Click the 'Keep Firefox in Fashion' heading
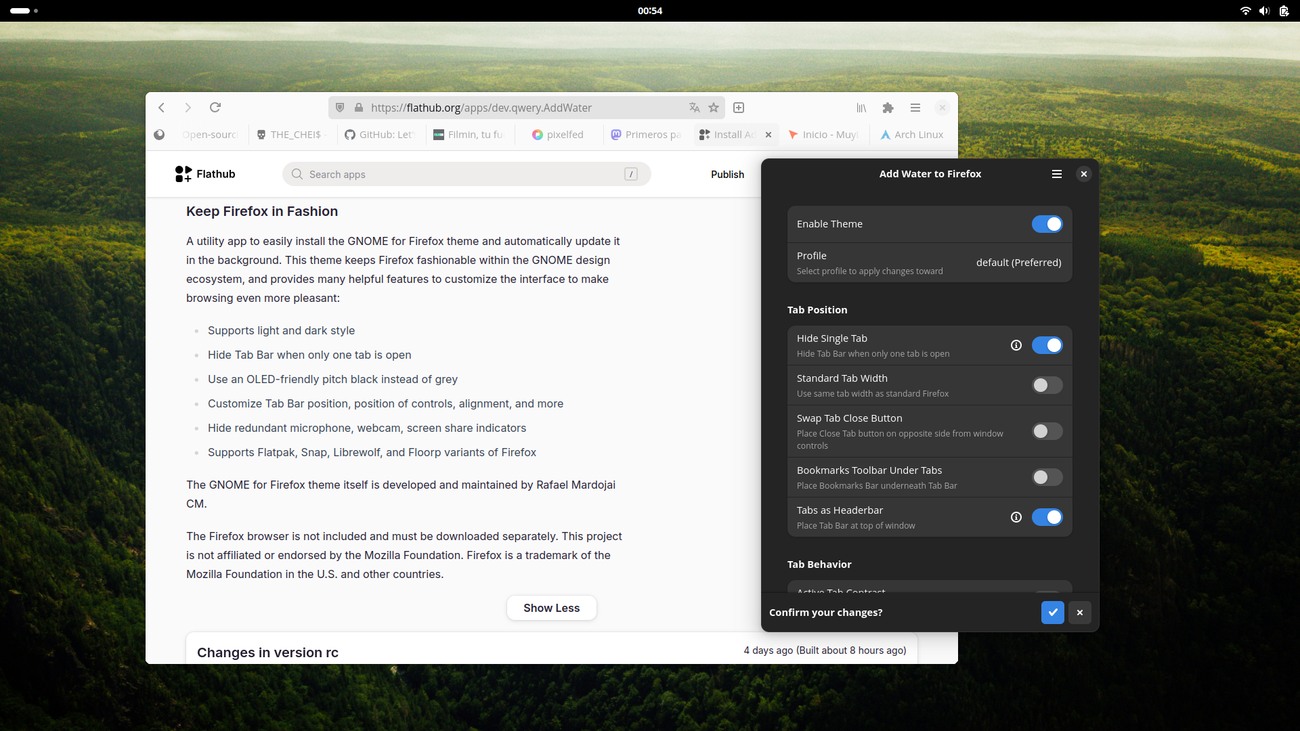This screenshot has height=731, width=1300. coord(262,211)
